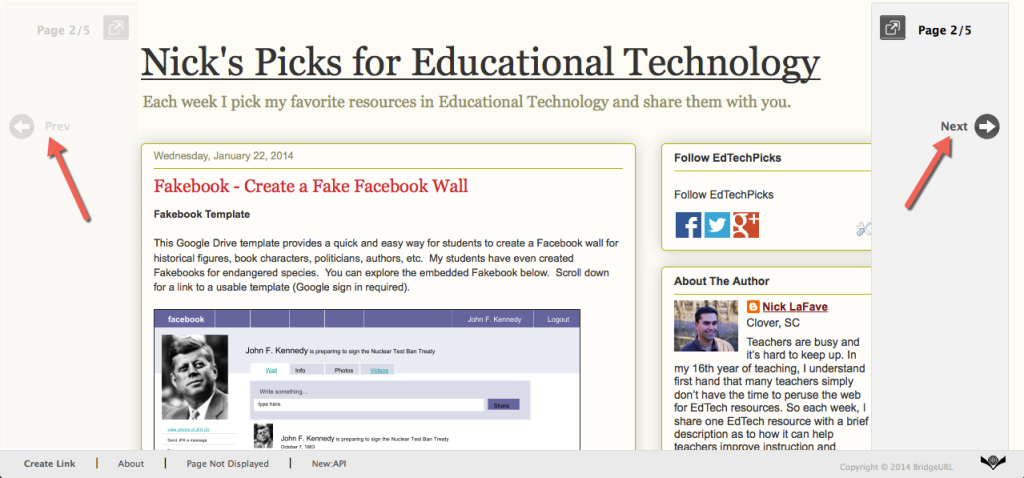Image resolution: width=1024 pixels, height=478 pixels.
Task: Select the Photos tab in embedded Fakebook
Action: (344, 370)
